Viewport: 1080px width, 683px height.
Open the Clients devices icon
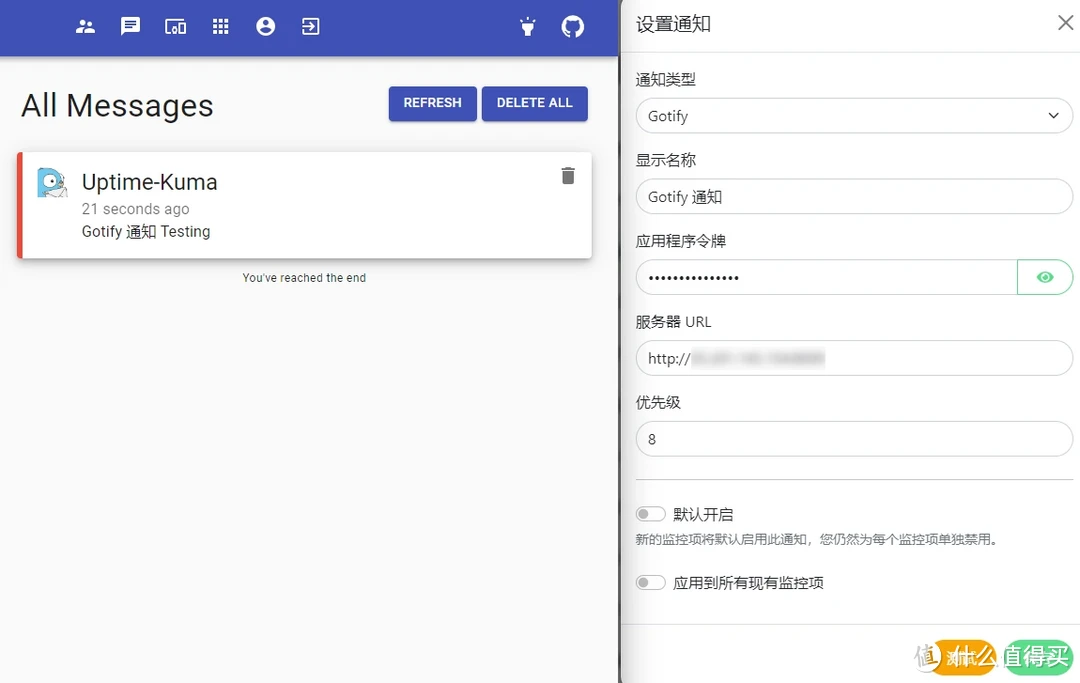(175, 27)
